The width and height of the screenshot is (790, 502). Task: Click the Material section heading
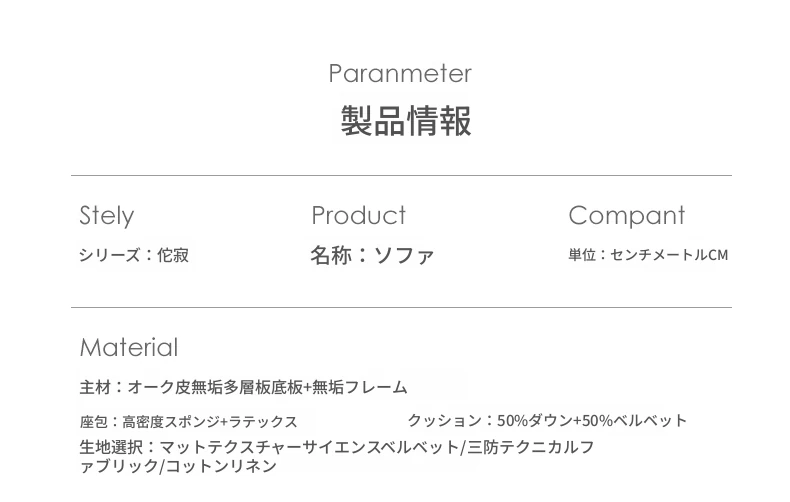(x=129, y=348)
